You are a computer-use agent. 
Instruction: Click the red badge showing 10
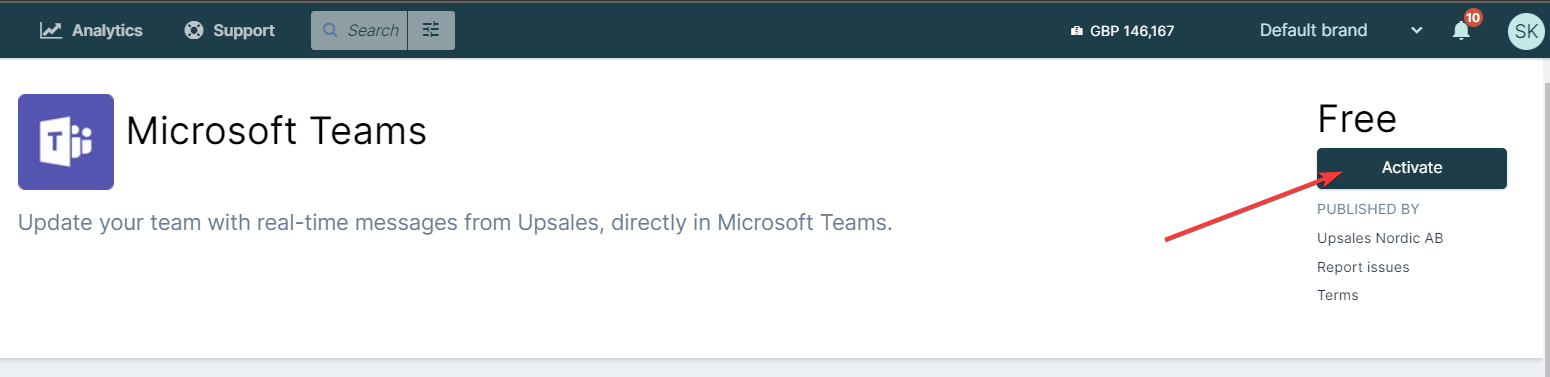click(x=1472, y=17)
